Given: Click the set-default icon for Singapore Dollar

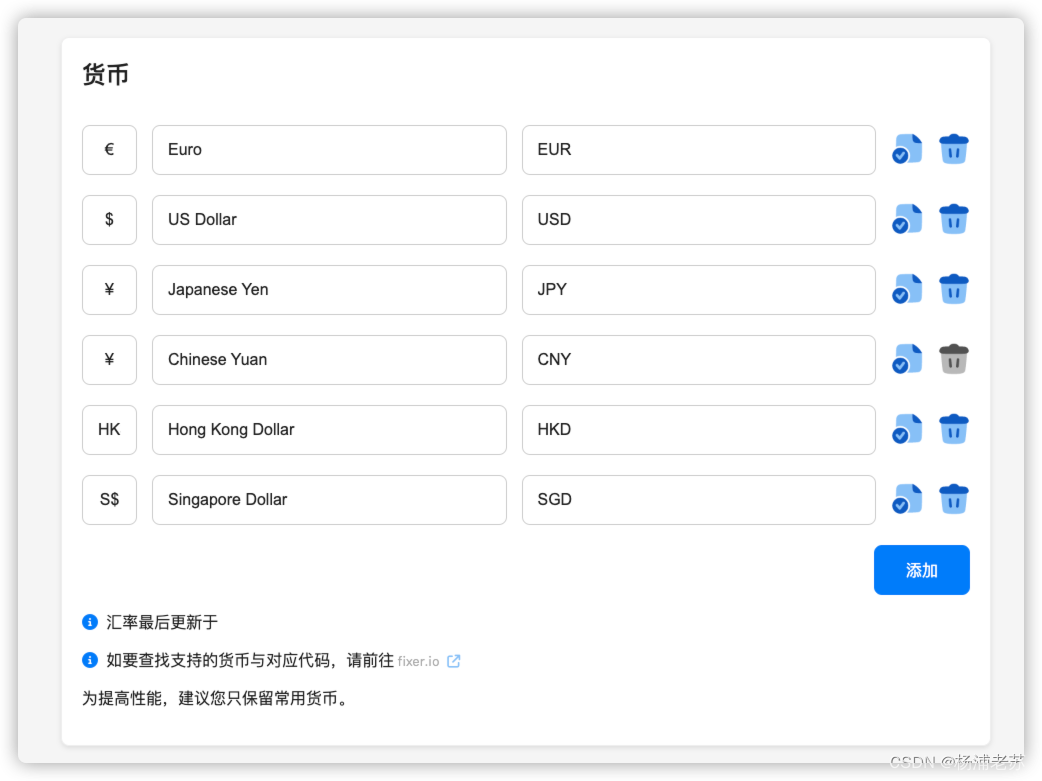Looking at the screenshot, I should tap(907, 499).
